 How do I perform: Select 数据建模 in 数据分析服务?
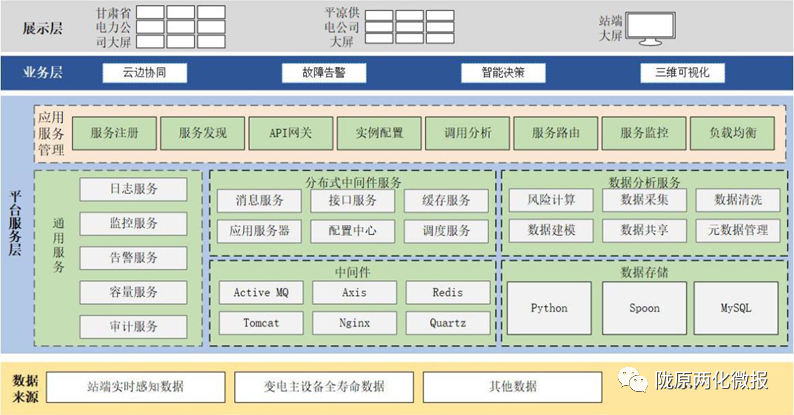(x=551, y=231)
